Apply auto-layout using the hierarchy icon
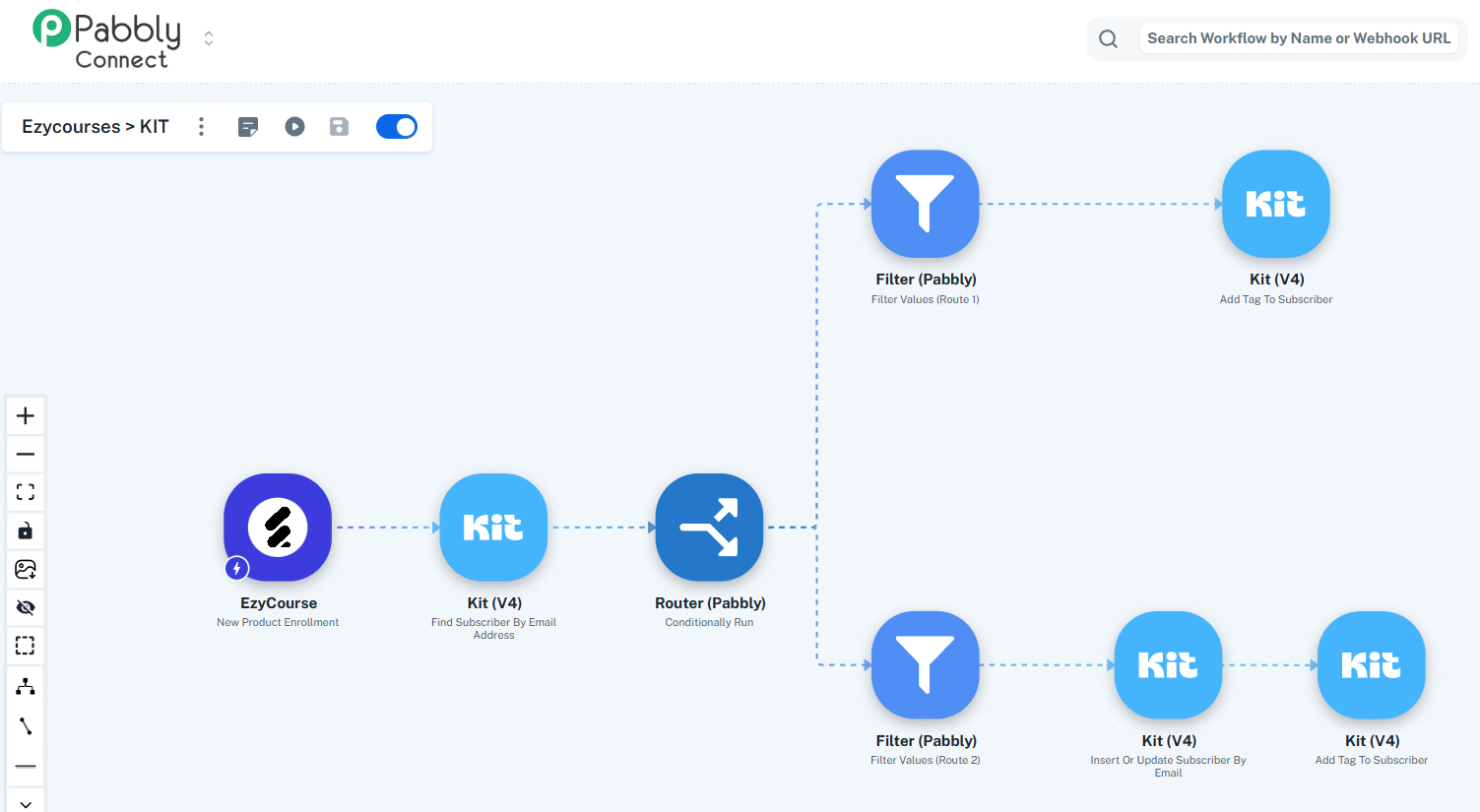The image size is (1480, 812). (x=26, y=686)
